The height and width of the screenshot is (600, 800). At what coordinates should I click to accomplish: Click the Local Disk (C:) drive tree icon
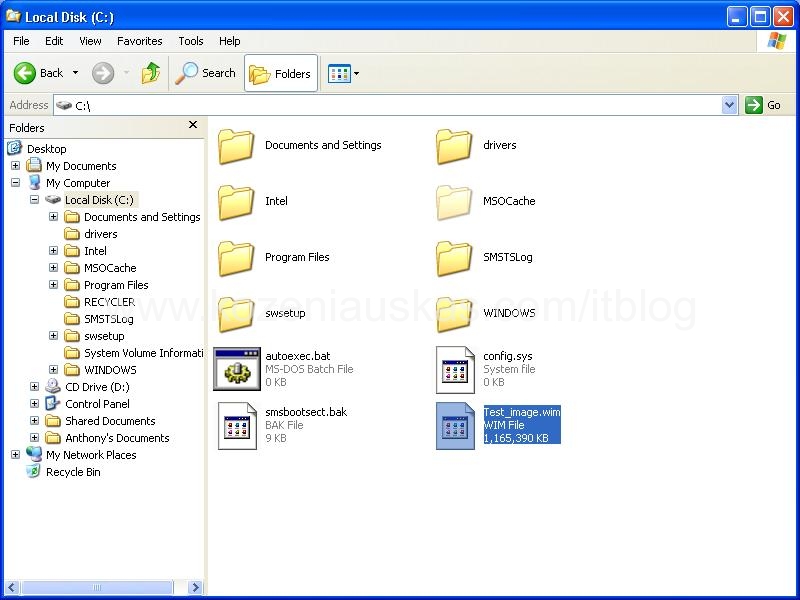tap(53, 199)
